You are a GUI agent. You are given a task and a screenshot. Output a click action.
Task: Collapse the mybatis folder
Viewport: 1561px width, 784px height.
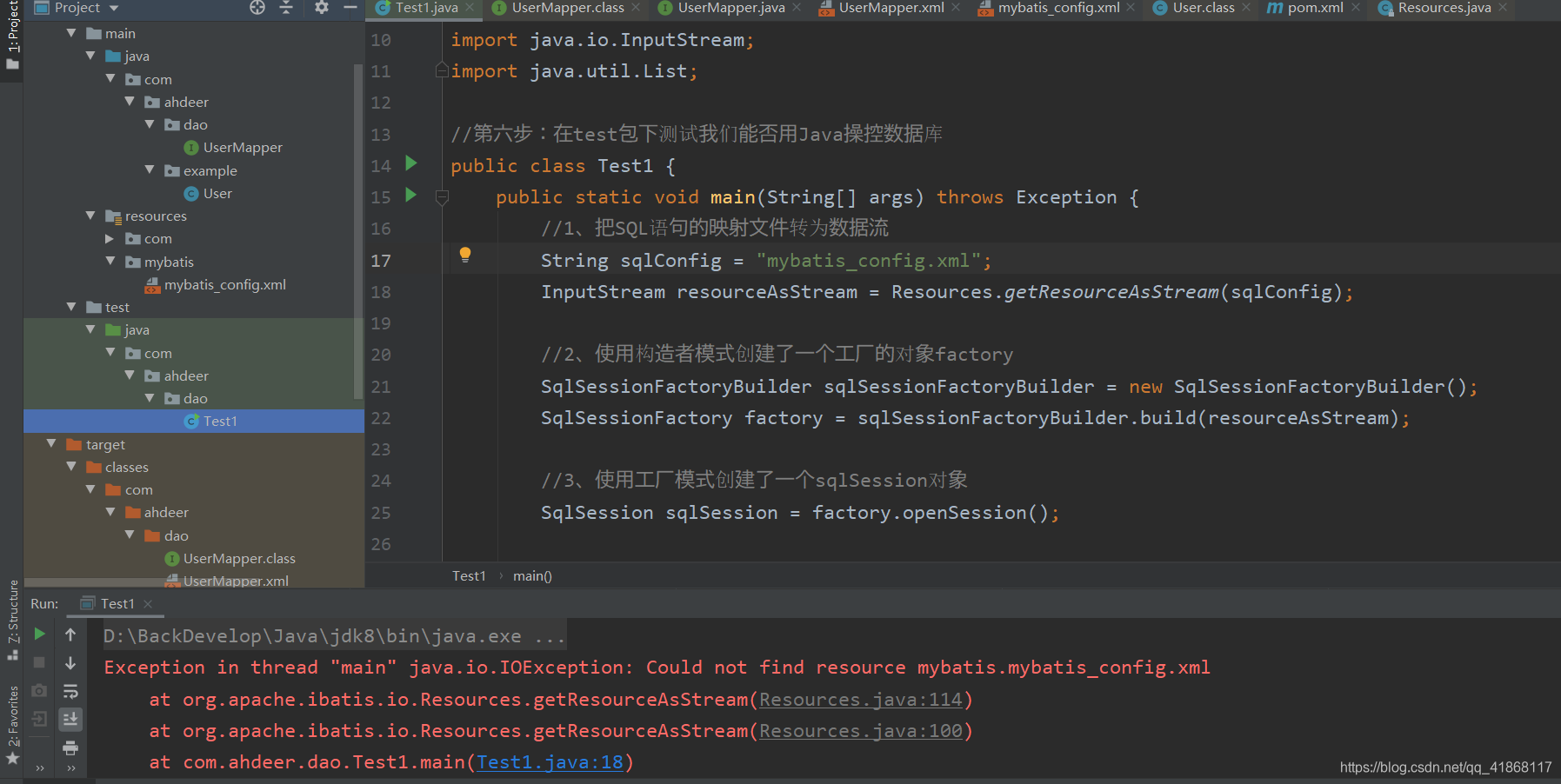[110, 262]
